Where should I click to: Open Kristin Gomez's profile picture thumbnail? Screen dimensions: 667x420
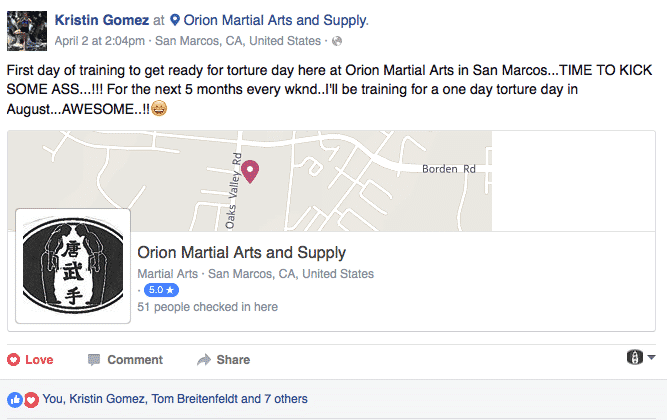(x=27, y=31)
